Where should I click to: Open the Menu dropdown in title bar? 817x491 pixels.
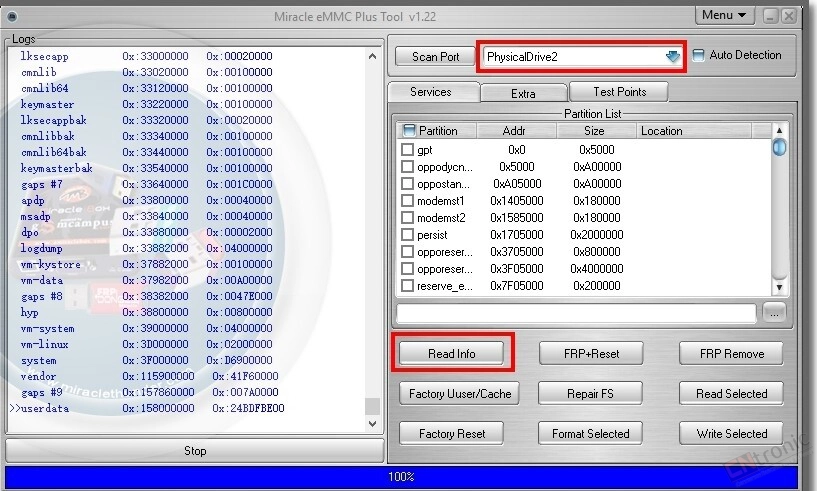[725, 15]
